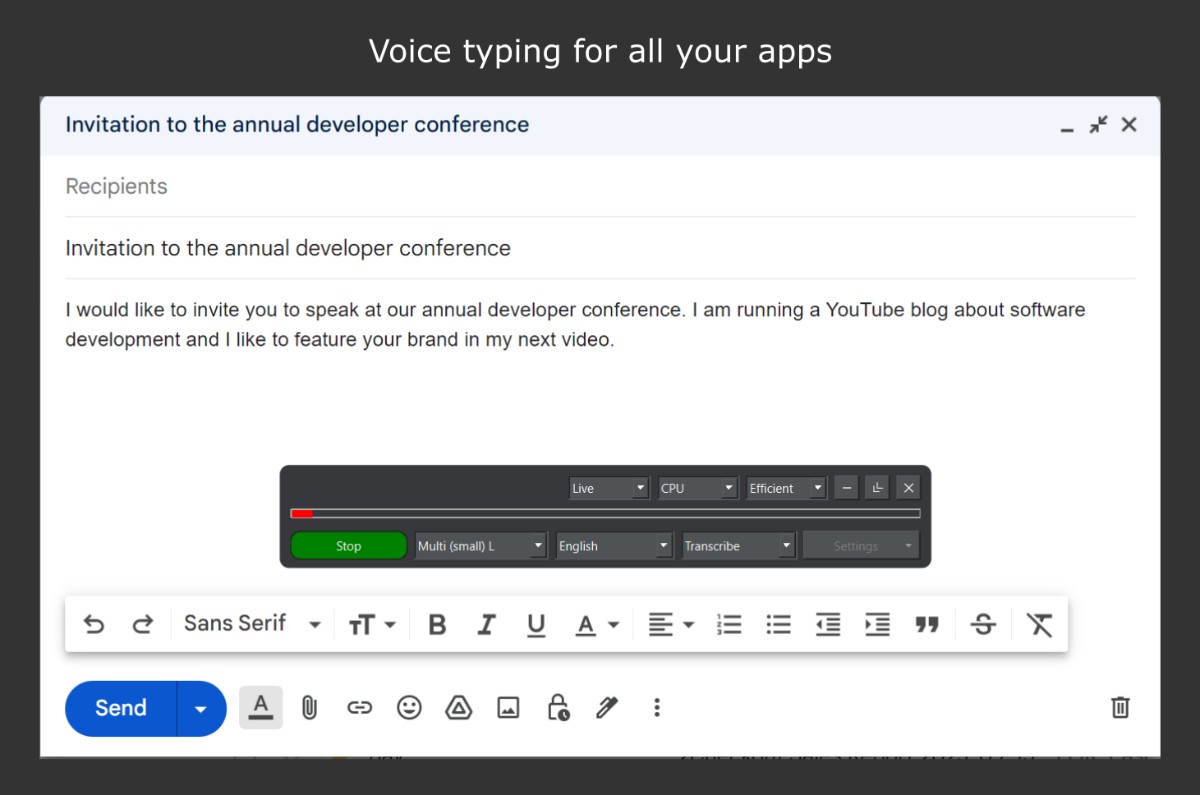
Task: Open the text size dropdown
Action: coord(372,625)
